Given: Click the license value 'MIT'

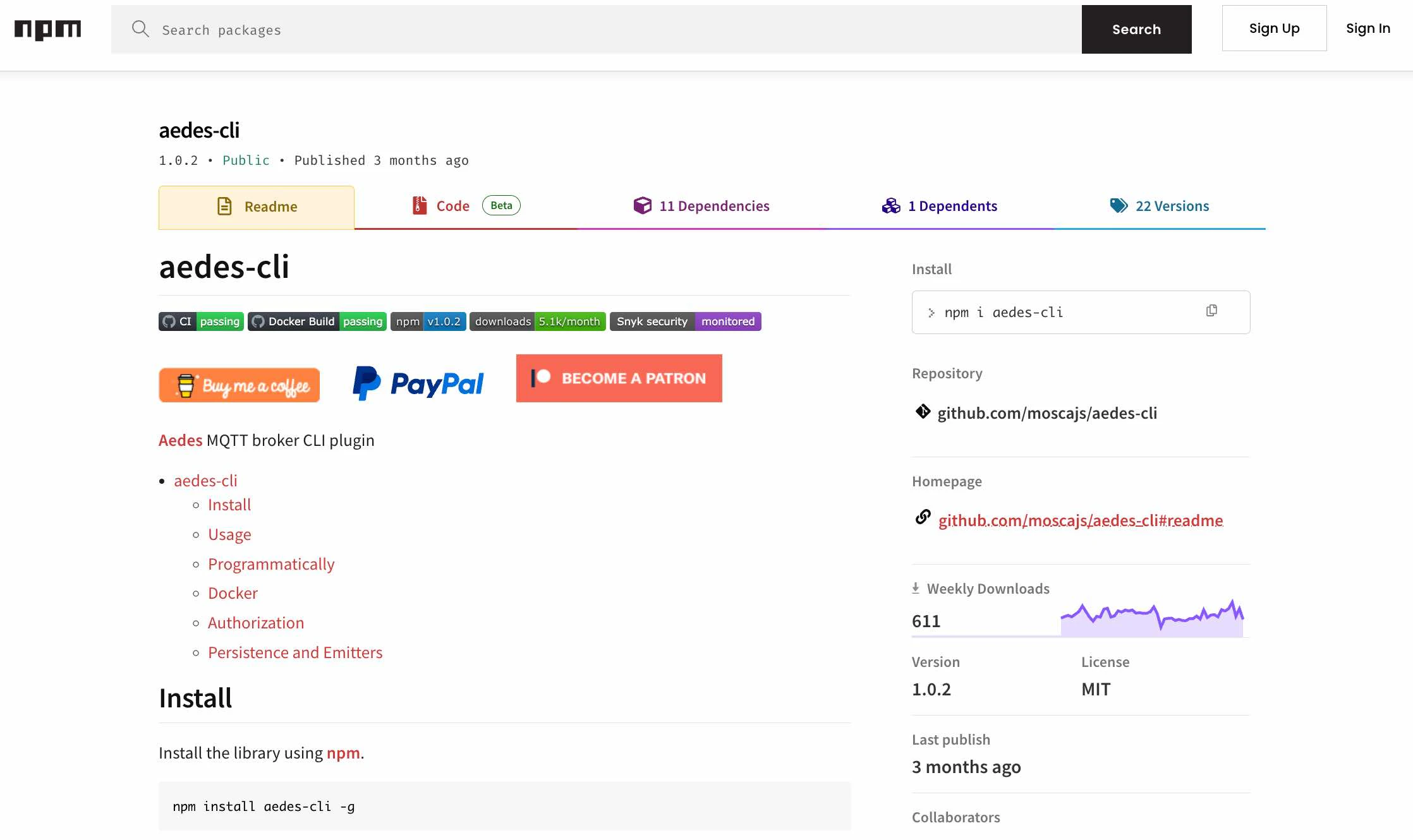Looking at the screenshot, I should click(x=1096, y=689).
